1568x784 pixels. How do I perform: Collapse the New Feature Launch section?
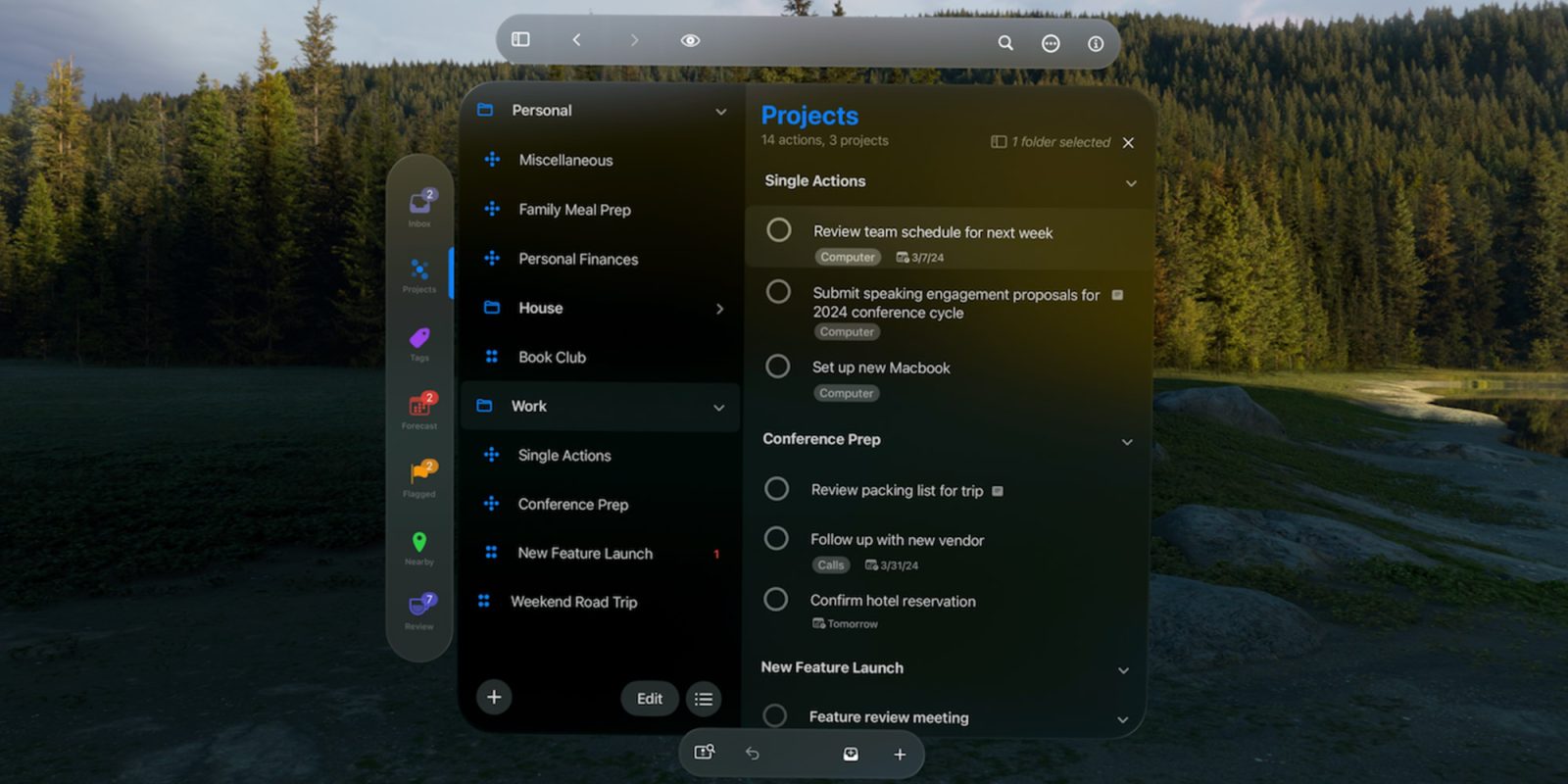(1124, 670)
